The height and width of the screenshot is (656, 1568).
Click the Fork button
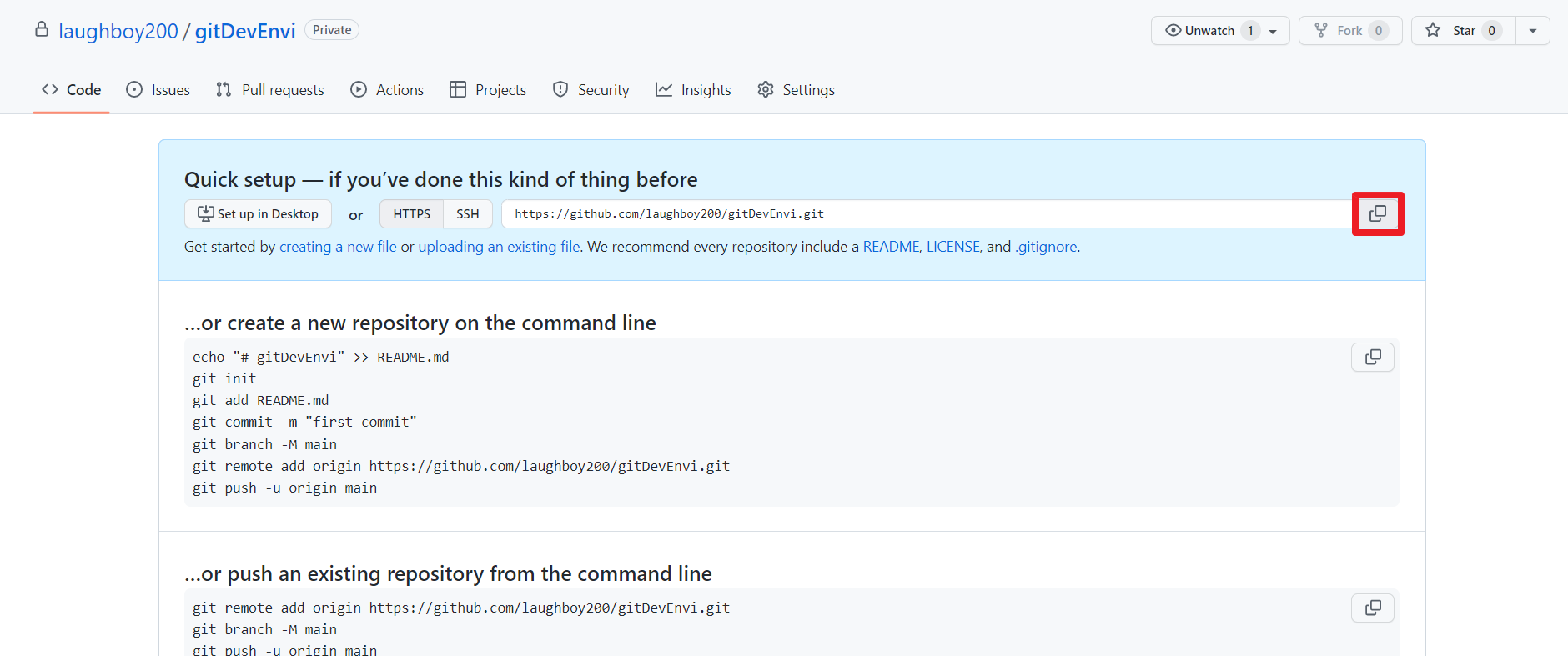tap(1350, 30)
